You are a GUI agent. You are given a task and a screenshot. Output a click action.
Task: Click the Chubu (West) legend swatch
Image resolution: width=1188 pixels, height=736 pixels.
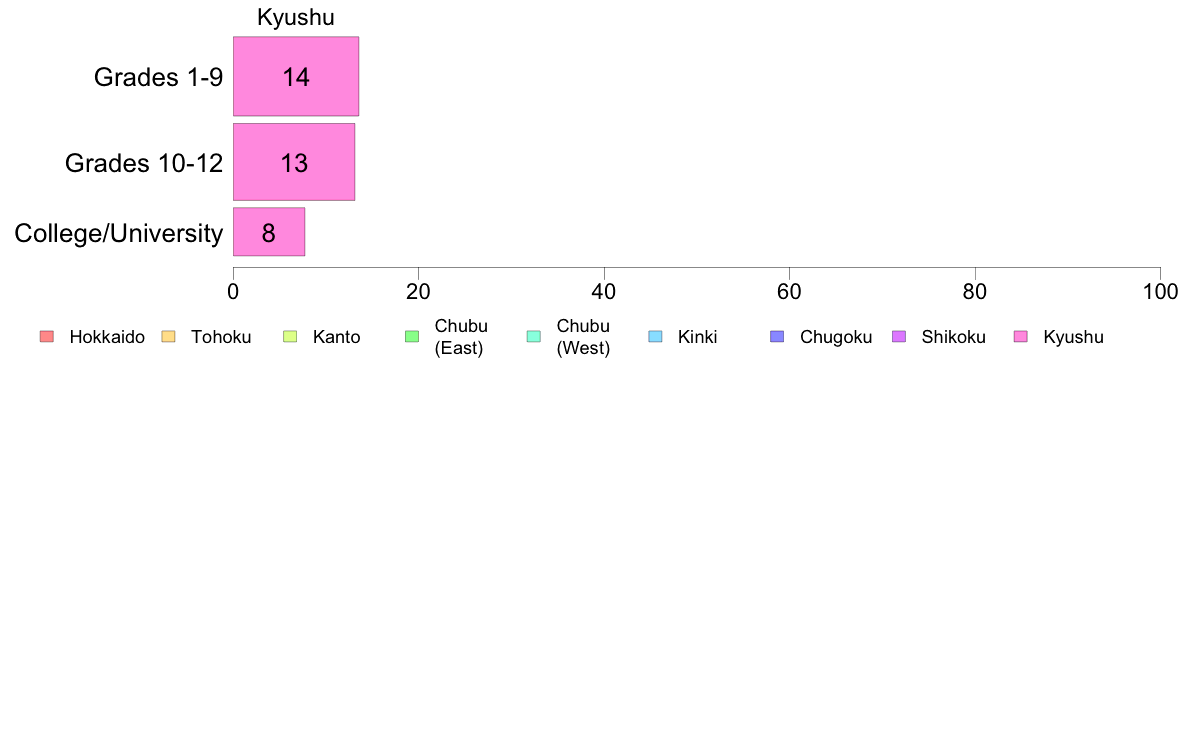pyautogui.click(x=534, y=337)
